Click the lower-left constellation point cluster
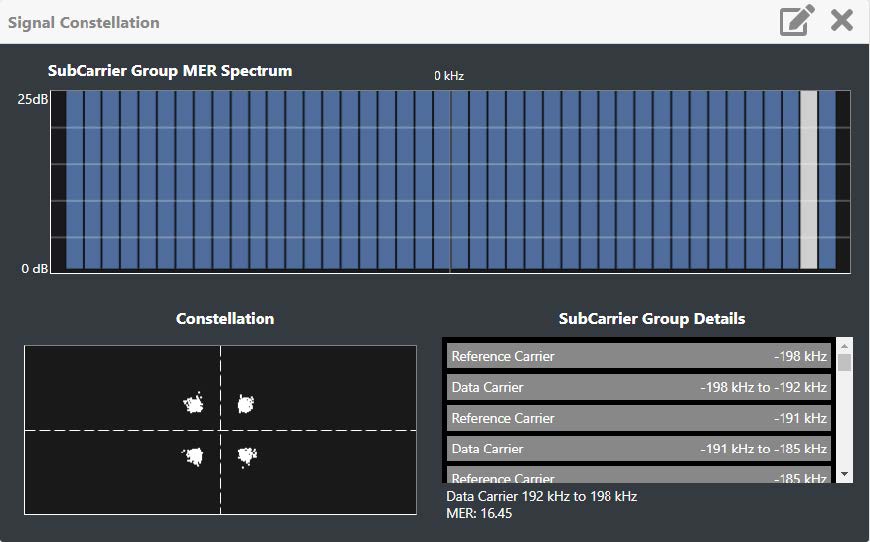Viewport: 870px width, 542px height. tap(194, 457)
